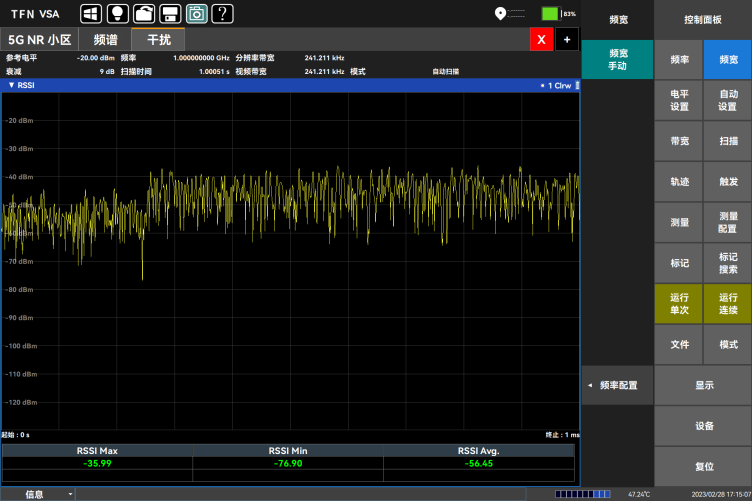Screen dimensions: 752x501
Task: Open the 标记搜索 marker search button
Action: 727,263
